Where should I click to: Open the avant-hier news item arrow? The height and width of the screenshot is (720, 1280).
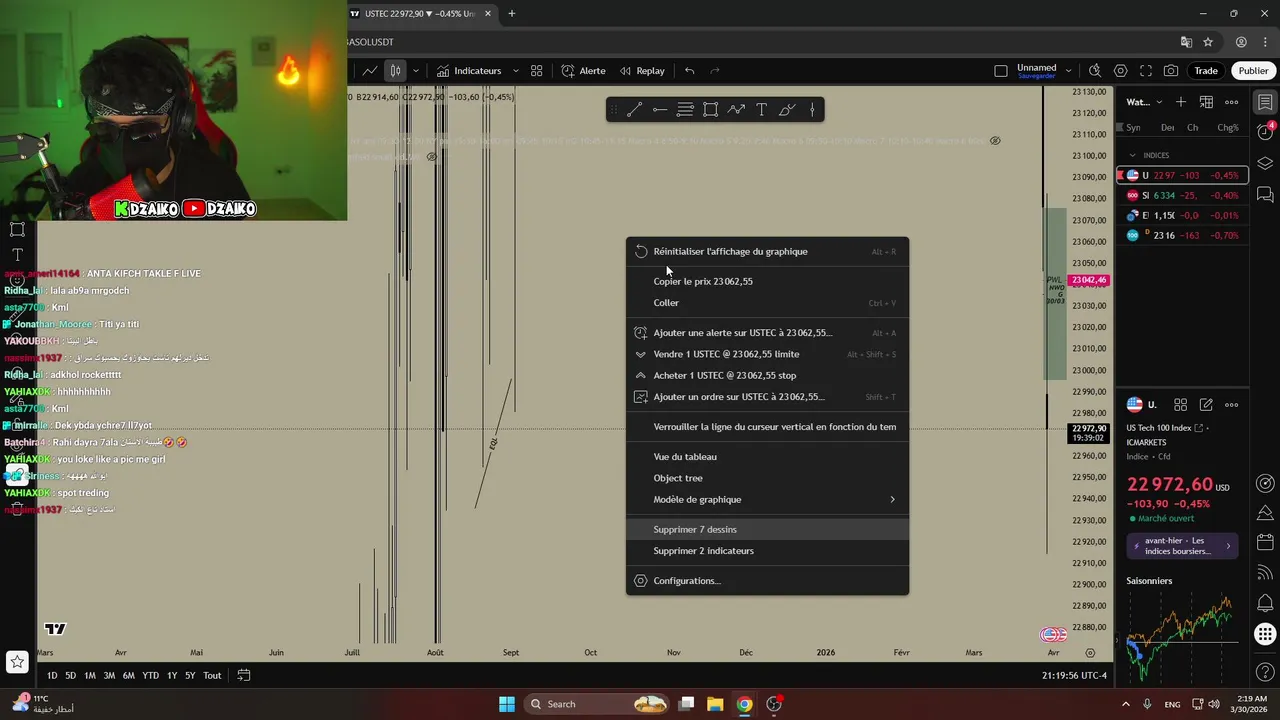tap(1228, 546)
